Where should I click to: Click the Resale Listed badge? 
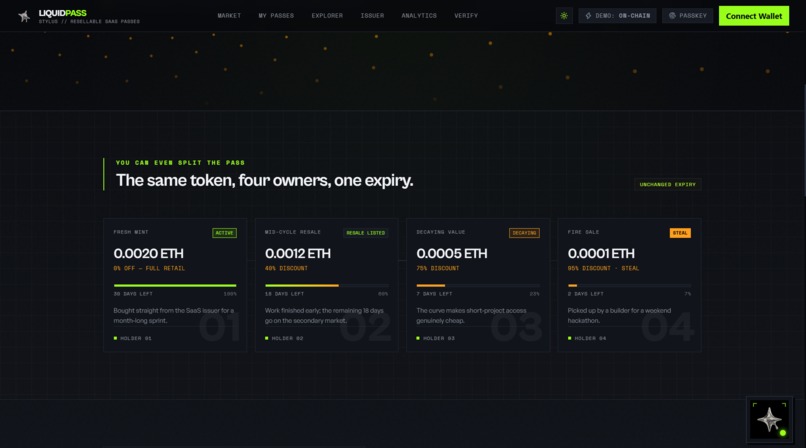pyautogui.click(x=365, y=233)
